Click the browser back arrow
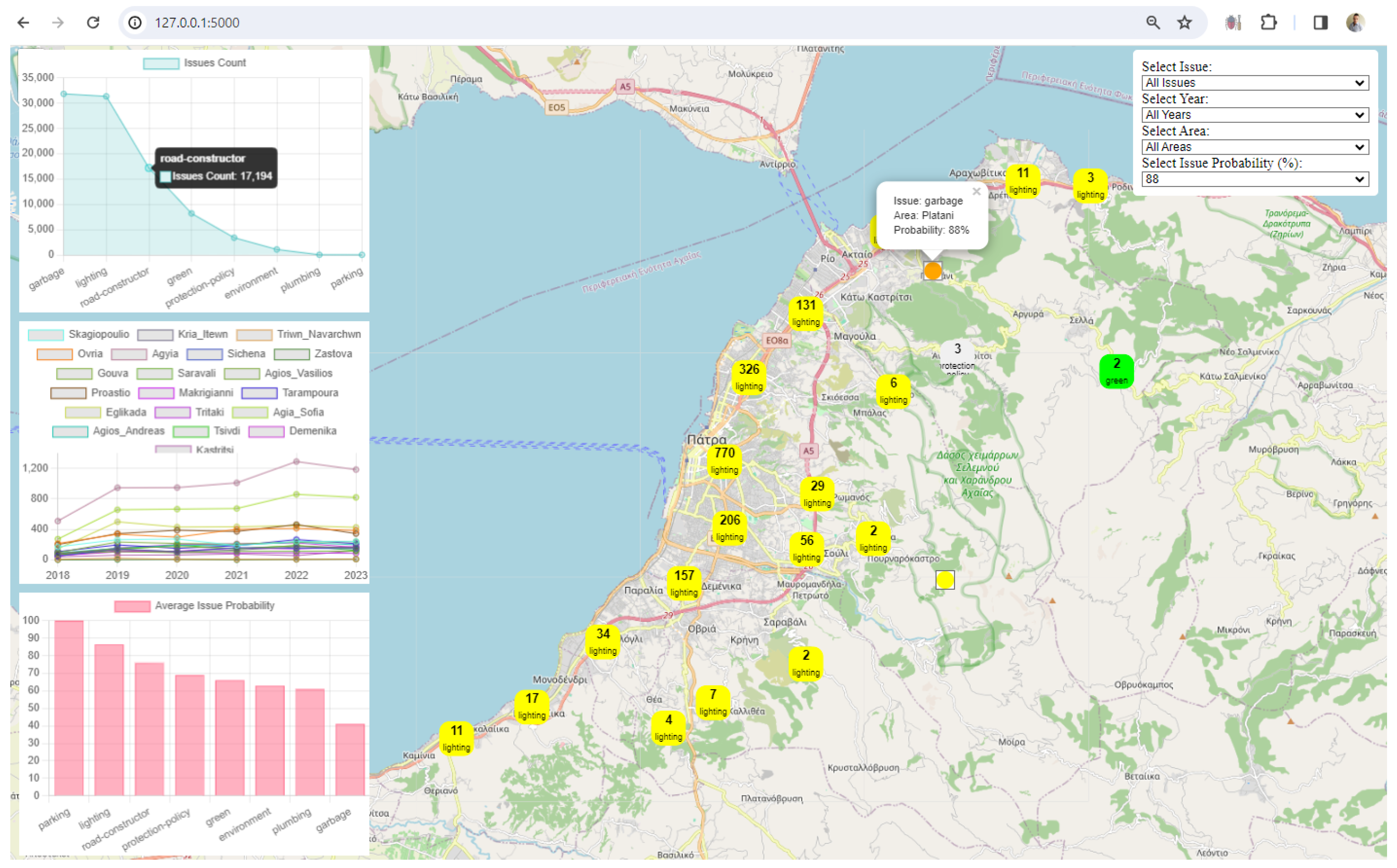 (24, 22)
